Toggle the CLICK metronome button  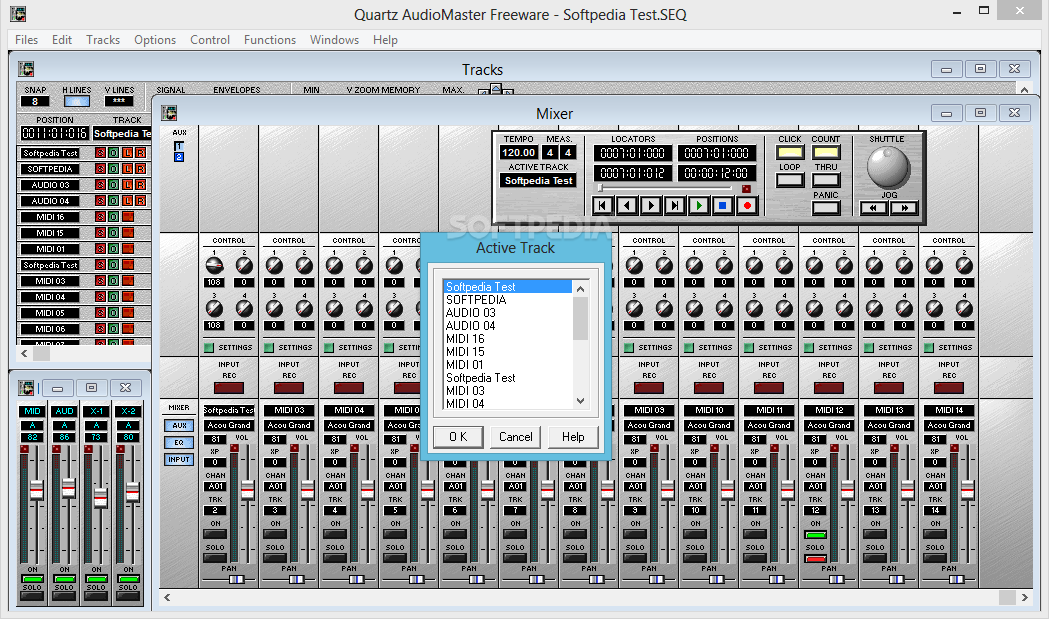(790, 153)
